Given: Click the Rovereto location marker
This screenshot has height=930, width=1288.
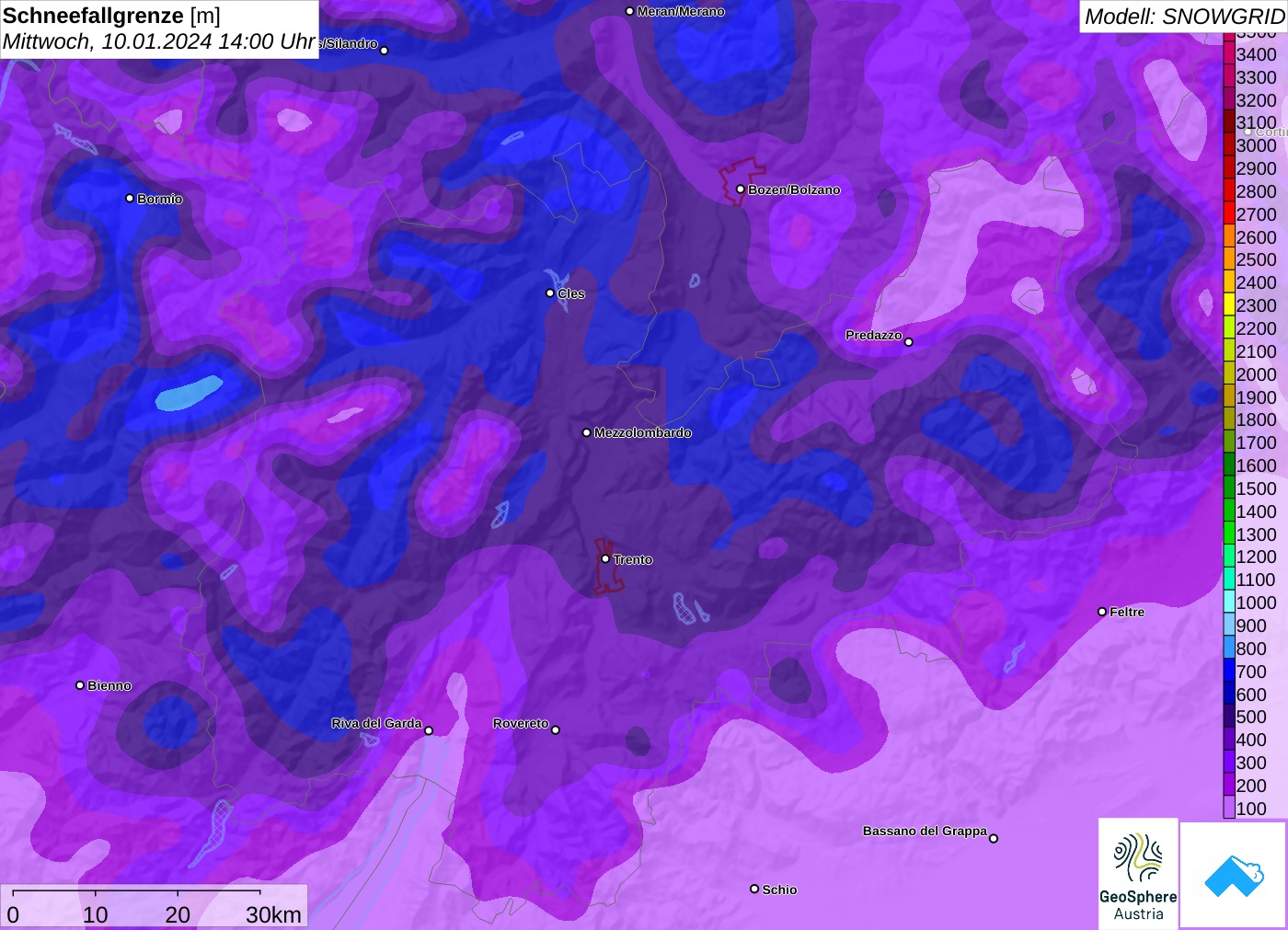Looking at the screenshot, I should coord(556,729).
